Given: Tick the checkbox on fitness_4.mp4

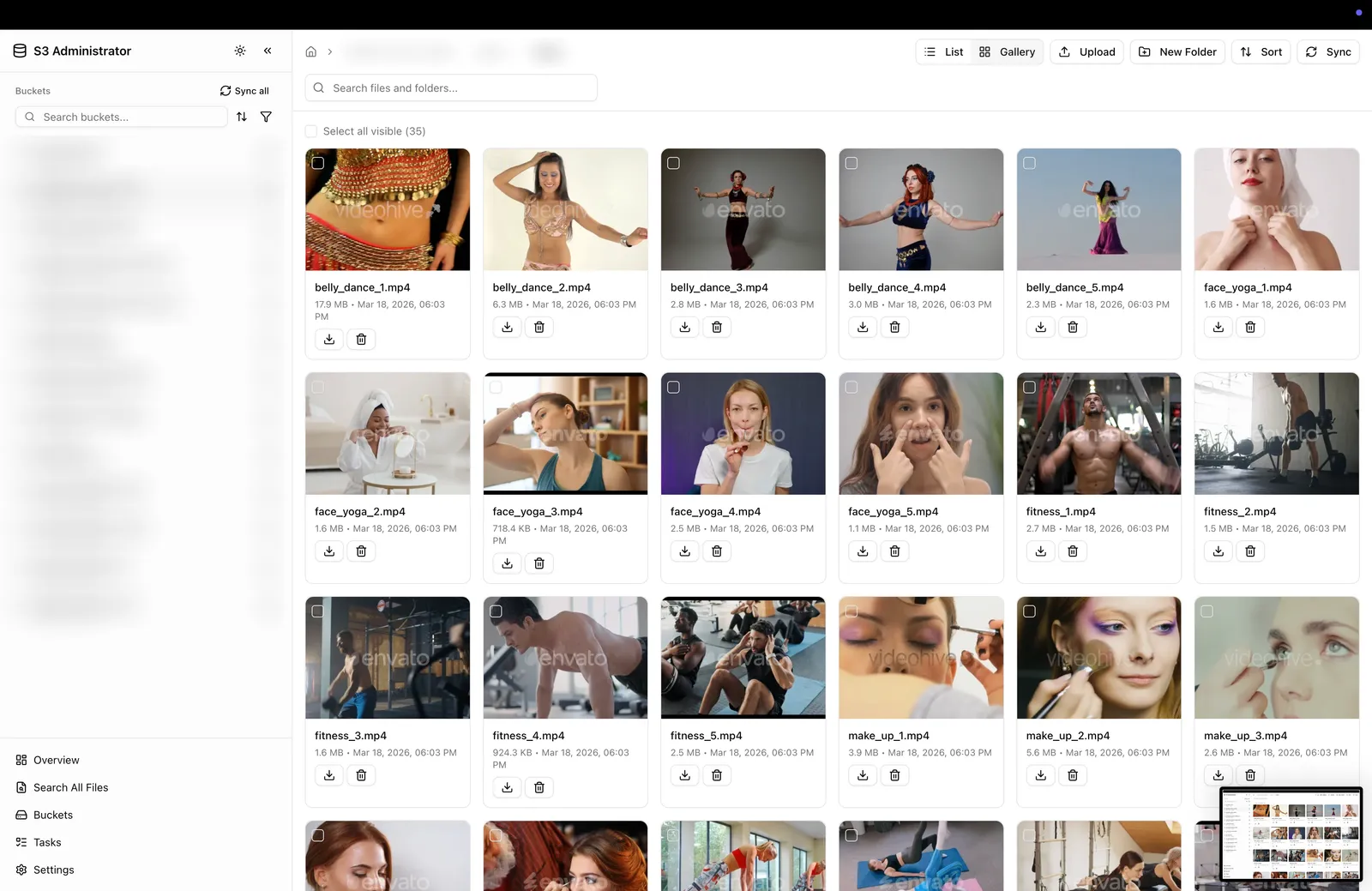Looking at the screenshot, I should [x=496, y=611].
